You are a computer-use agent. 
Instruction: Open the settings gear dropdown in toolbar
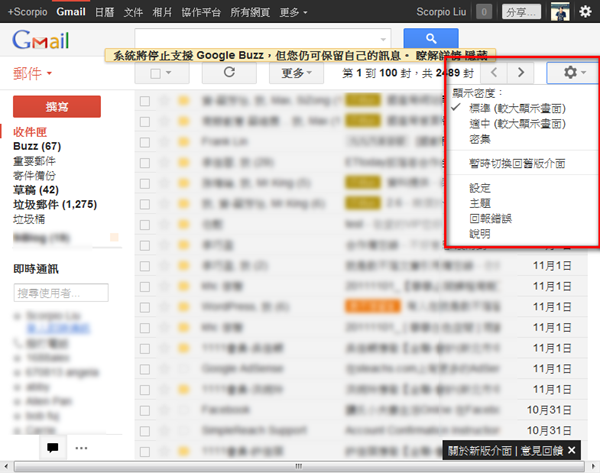[x=573, y=72]
